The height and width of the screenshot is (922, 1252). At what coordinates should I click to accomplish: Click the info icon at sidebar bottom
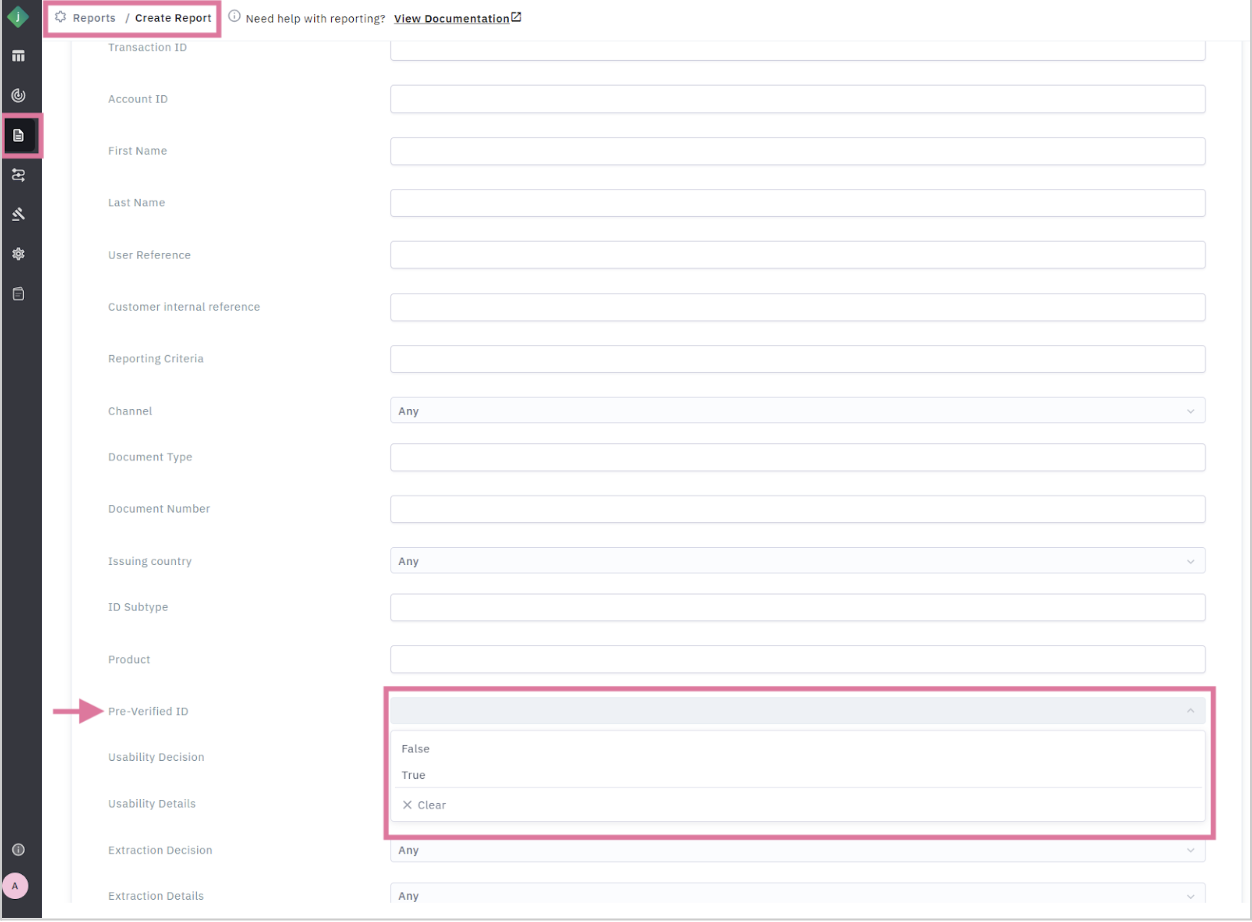[x=18, y=849]
